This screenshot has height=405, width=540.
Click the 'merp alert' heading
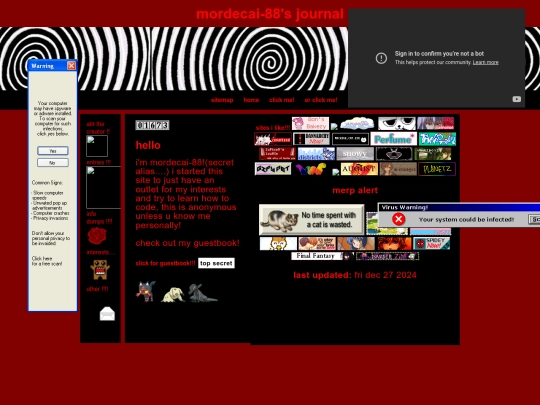(x=355, y=190)
